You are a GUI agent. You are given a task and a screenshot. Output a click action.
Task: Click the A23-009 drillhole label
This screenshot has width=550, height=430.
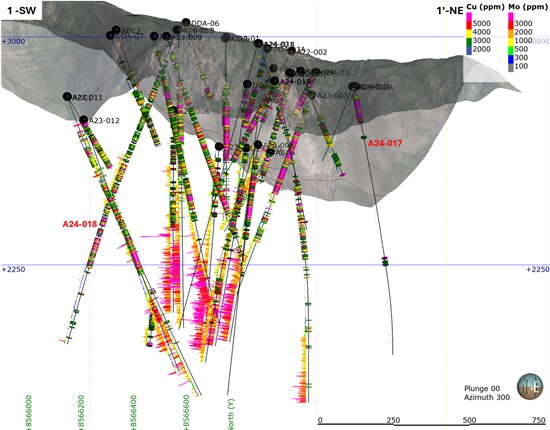187,37
